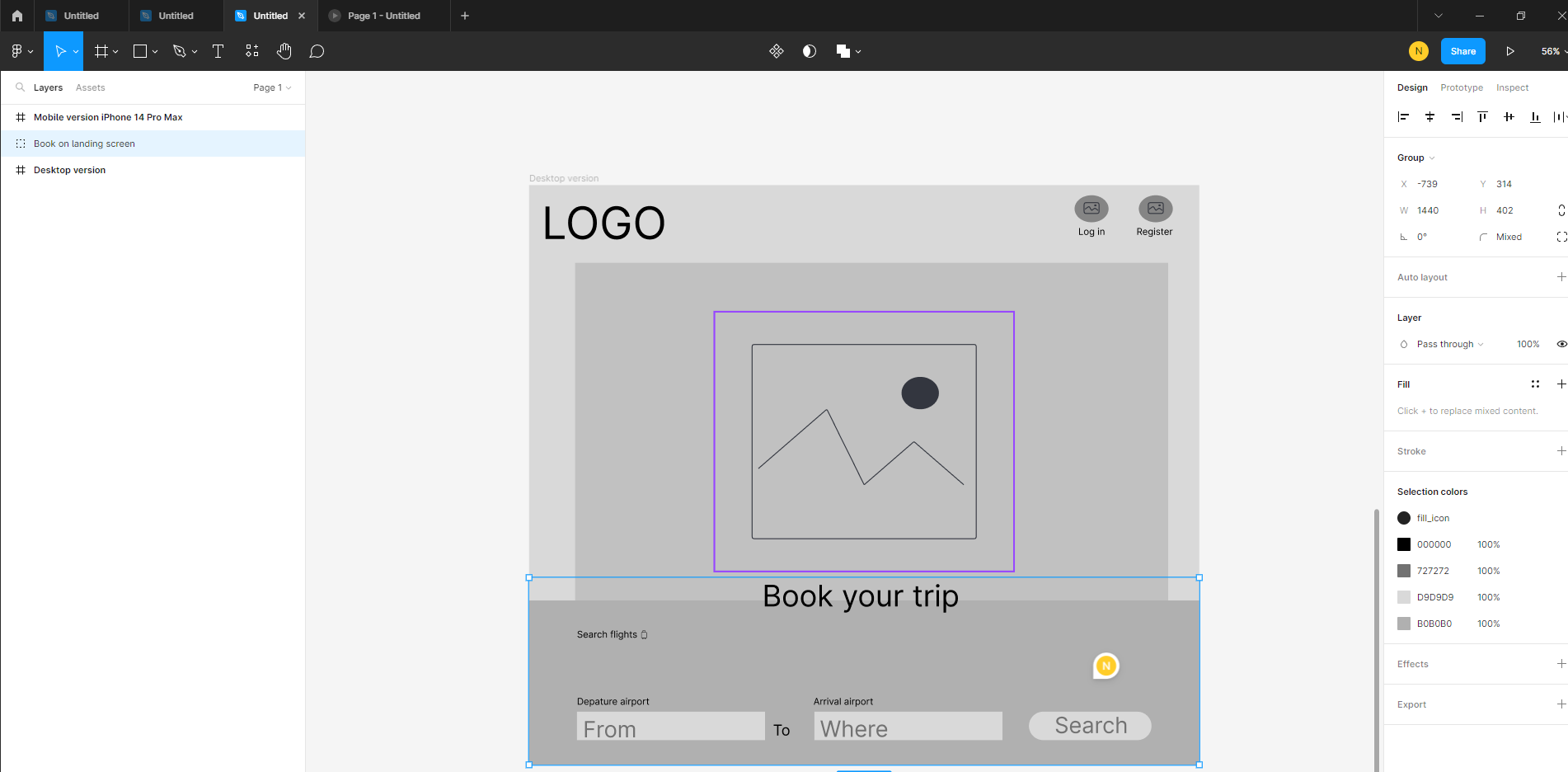The image size is (1568, 772).
Task: Select the Comment tool
Action: (x=317, y=51)
